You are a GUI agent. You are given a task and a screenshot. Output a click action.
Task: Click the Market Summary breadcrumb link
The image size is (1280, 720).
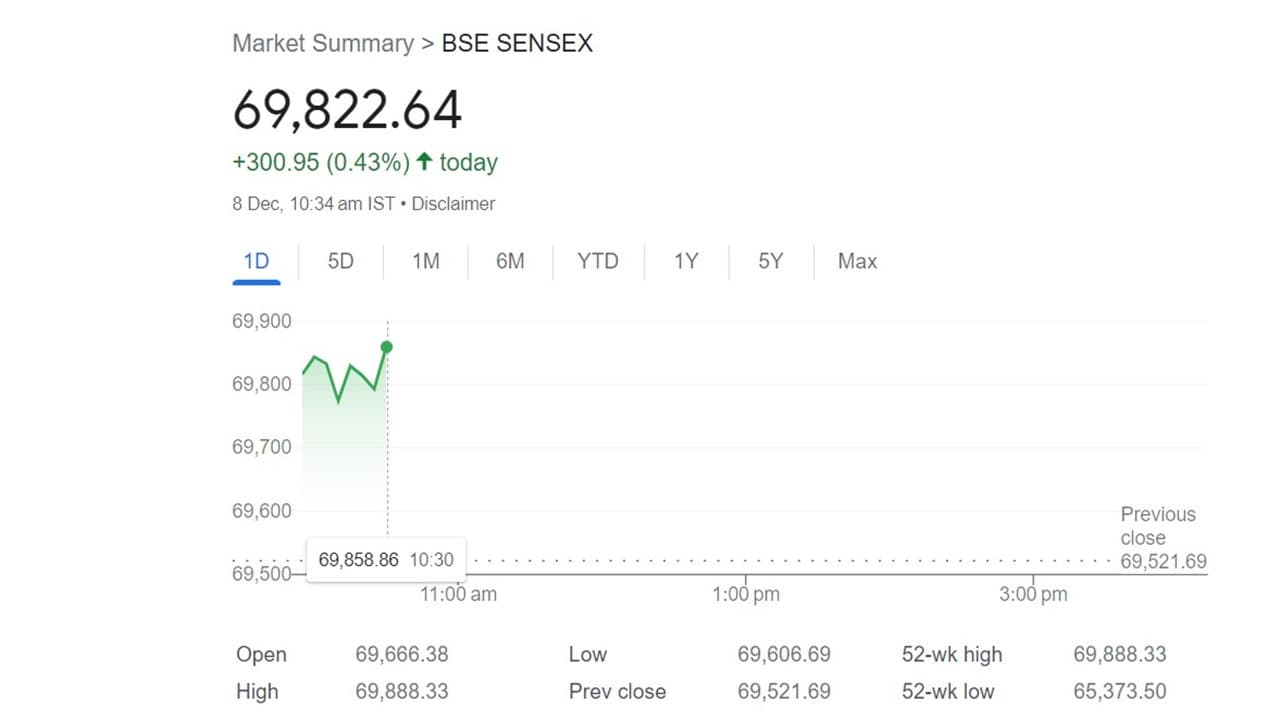[322, 44]
